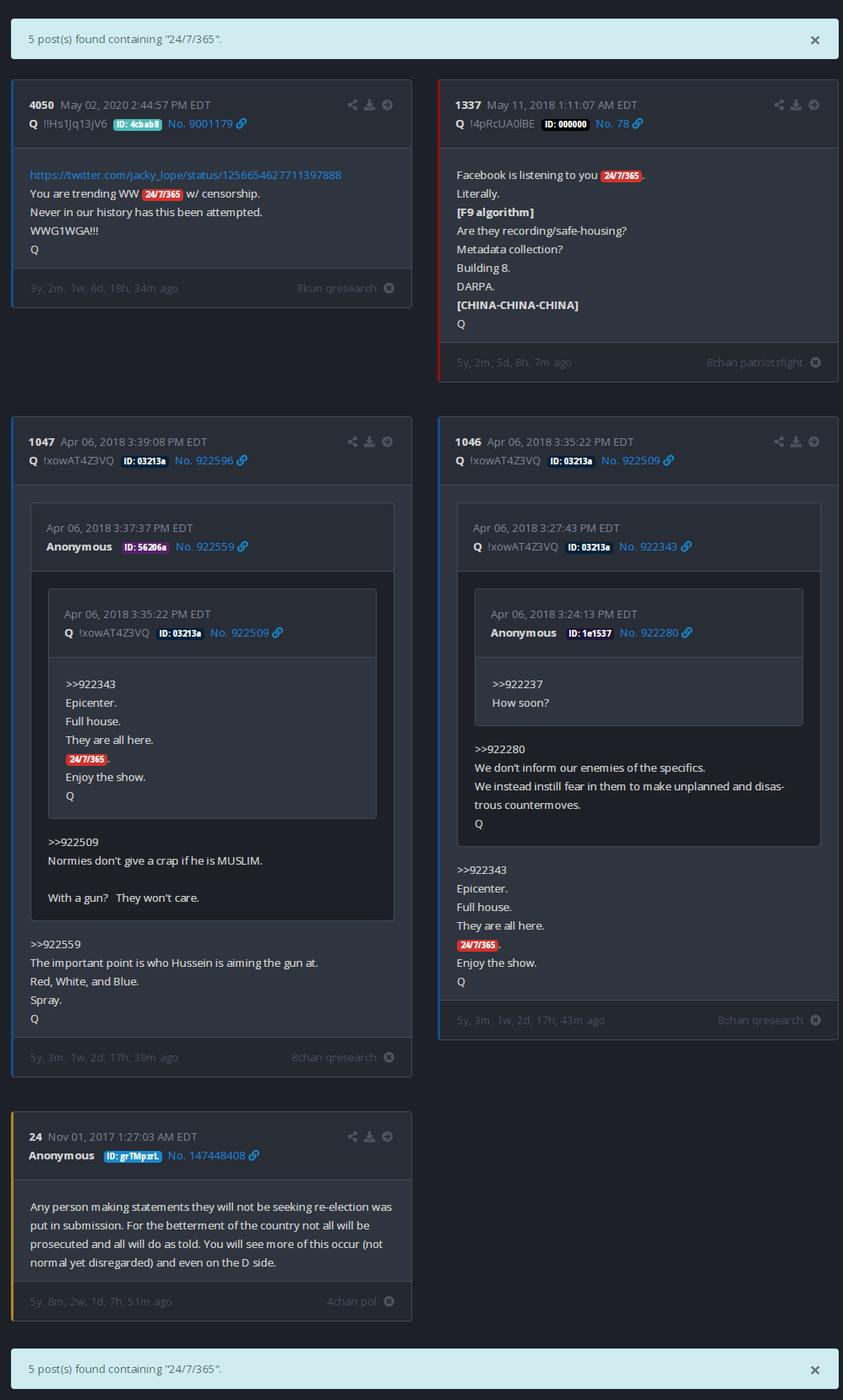Click '4chan pol' source label
Viewport: 843px width, 1400px height.
point(352,1301)
